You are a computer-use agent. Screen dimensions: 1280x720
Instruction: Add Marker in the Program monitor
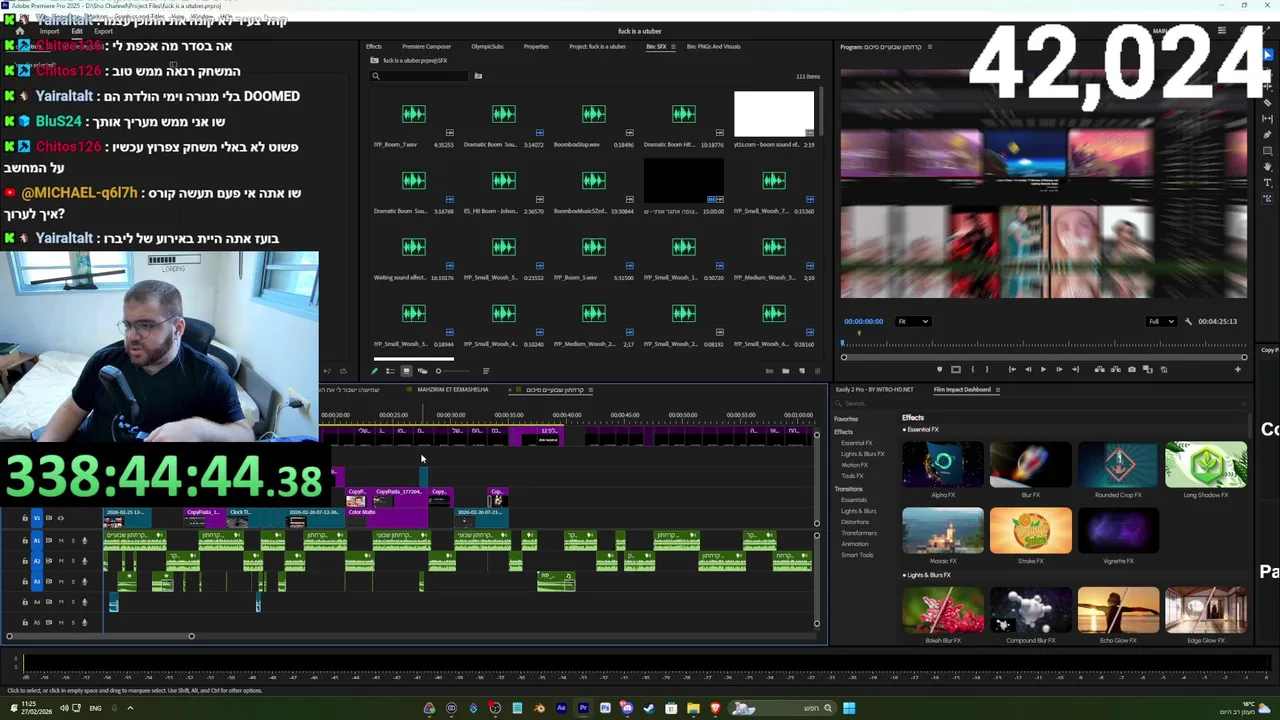(940, 369)
